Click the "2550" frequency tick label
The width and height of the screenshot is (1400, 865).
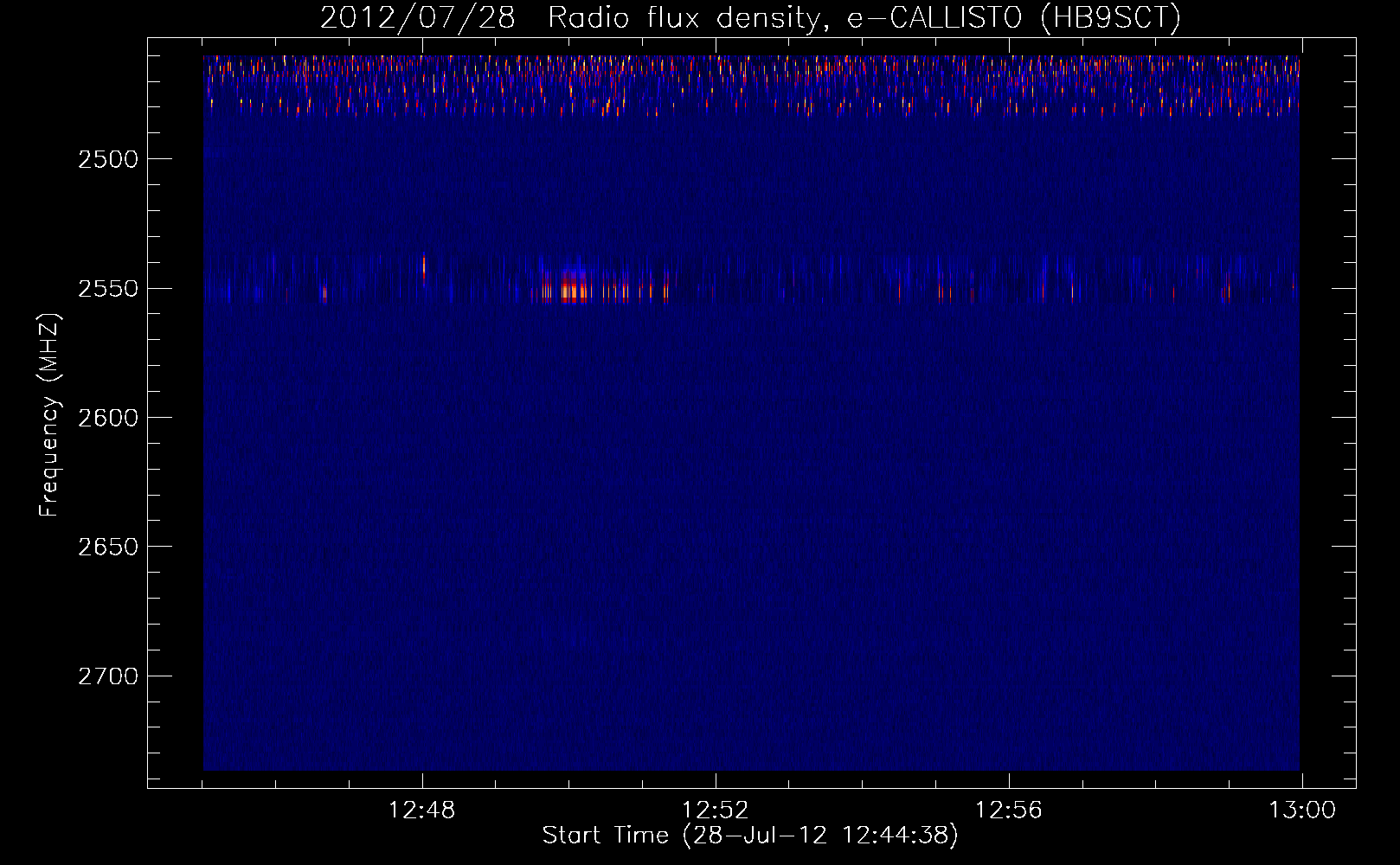[x=108, y=288]
